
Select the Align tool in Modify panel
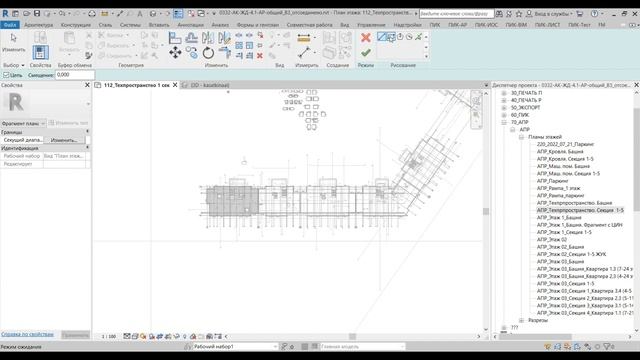175,38
